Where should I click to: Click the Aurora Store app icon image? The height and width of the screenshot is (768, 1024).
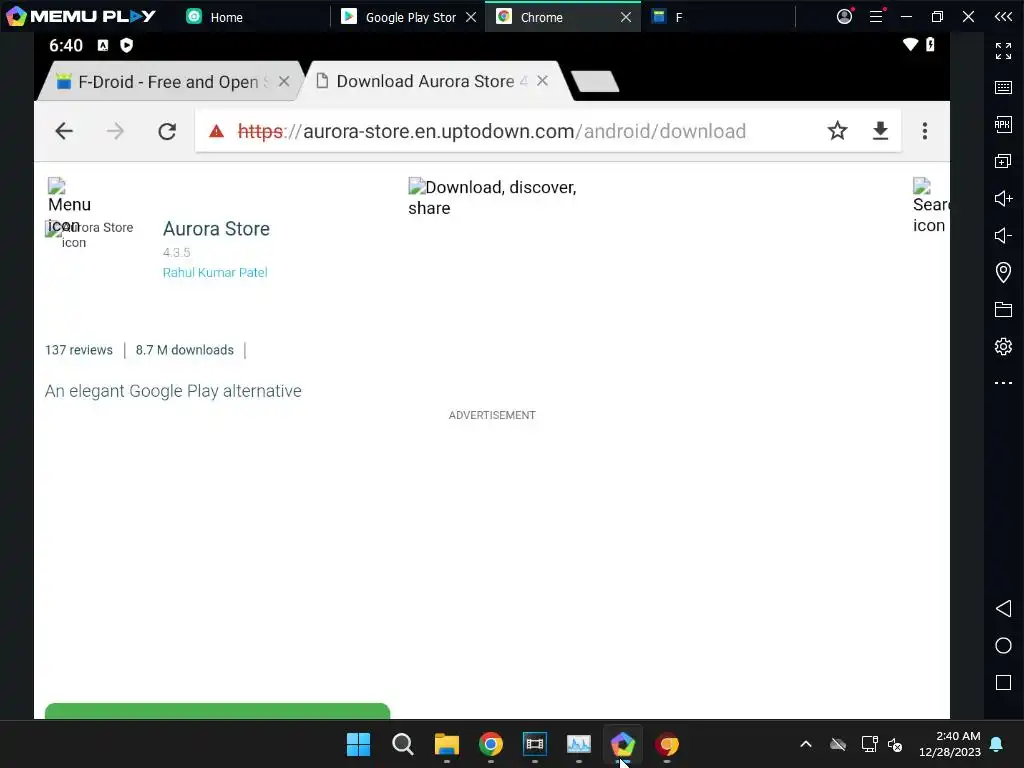coord(89,234)
